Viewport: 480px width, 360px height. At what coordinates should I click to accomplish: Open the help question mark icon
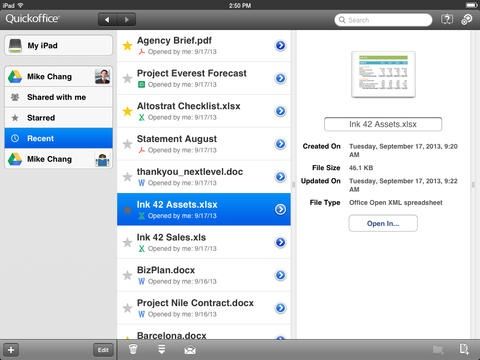click(447, 19)
